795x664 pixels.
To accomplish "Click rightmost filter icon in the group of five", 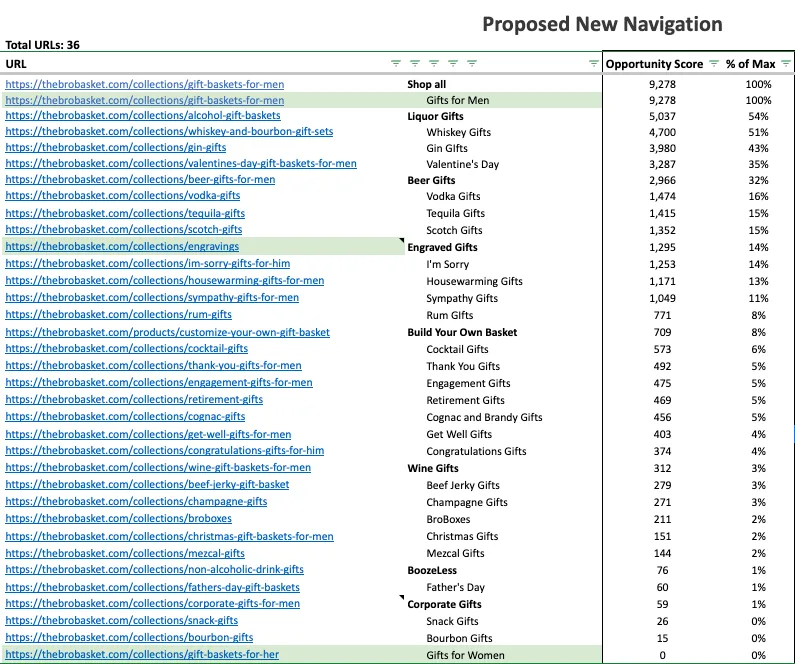I will [x=472, y=63].
